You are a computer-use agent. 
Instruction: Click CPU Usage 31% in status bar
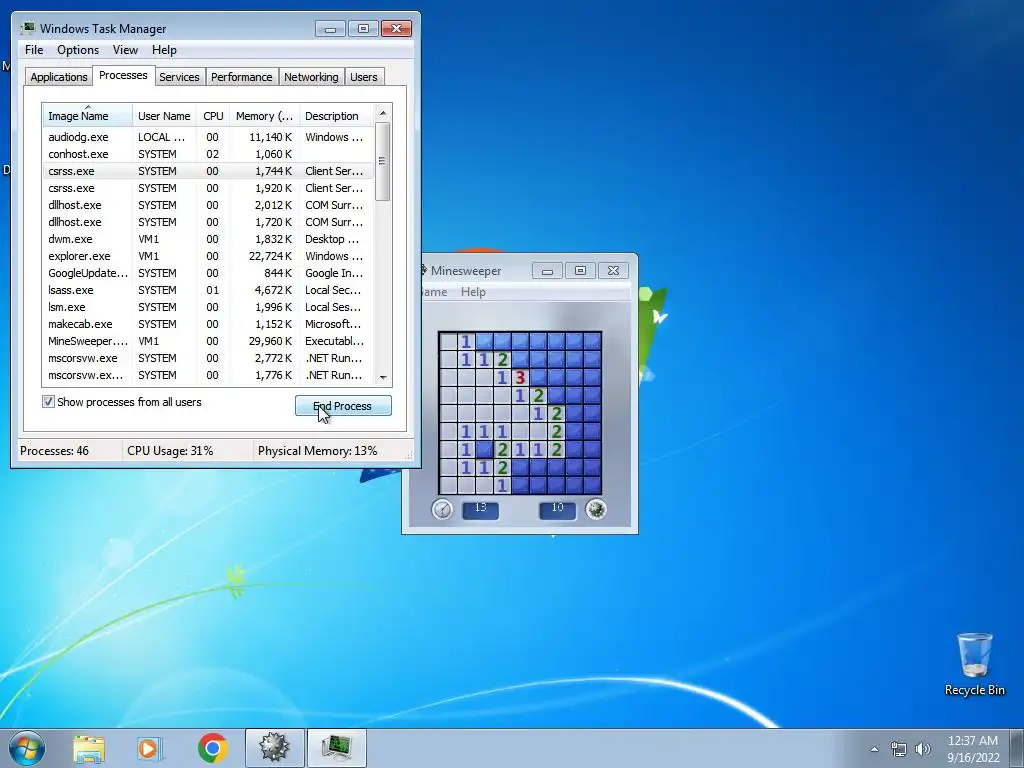pyautogui.click(x=170, y=451)
